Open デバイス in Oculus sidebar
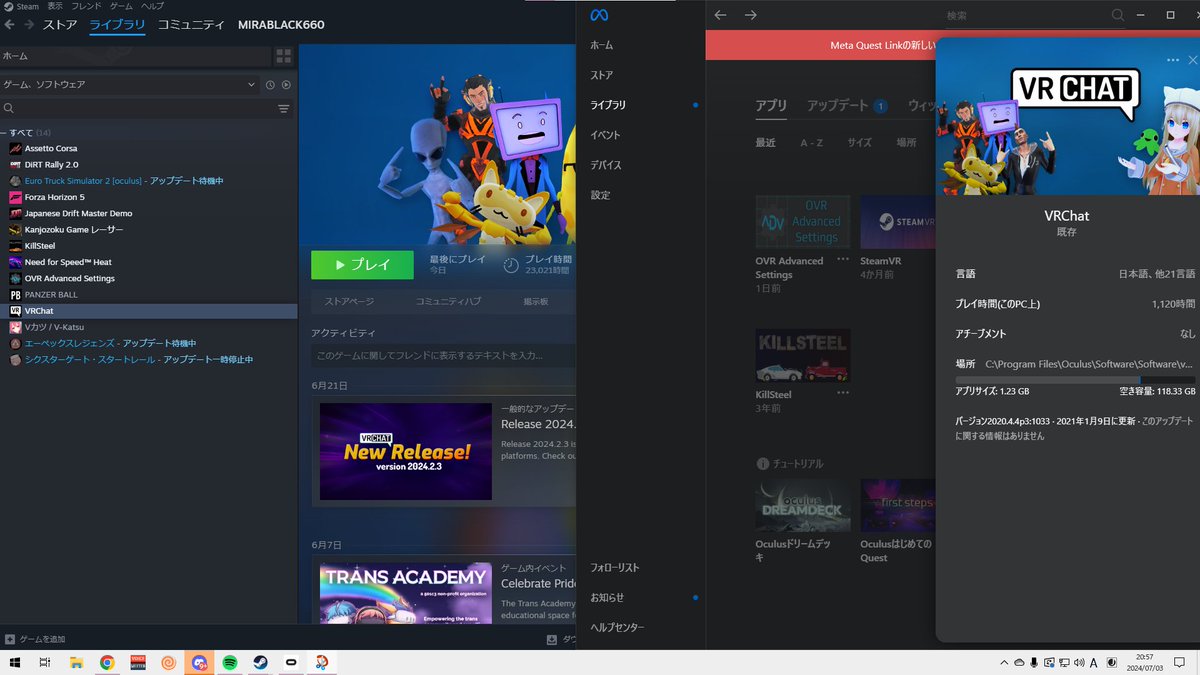This screenshot has width=1200, height=675. tap(606, 165)
